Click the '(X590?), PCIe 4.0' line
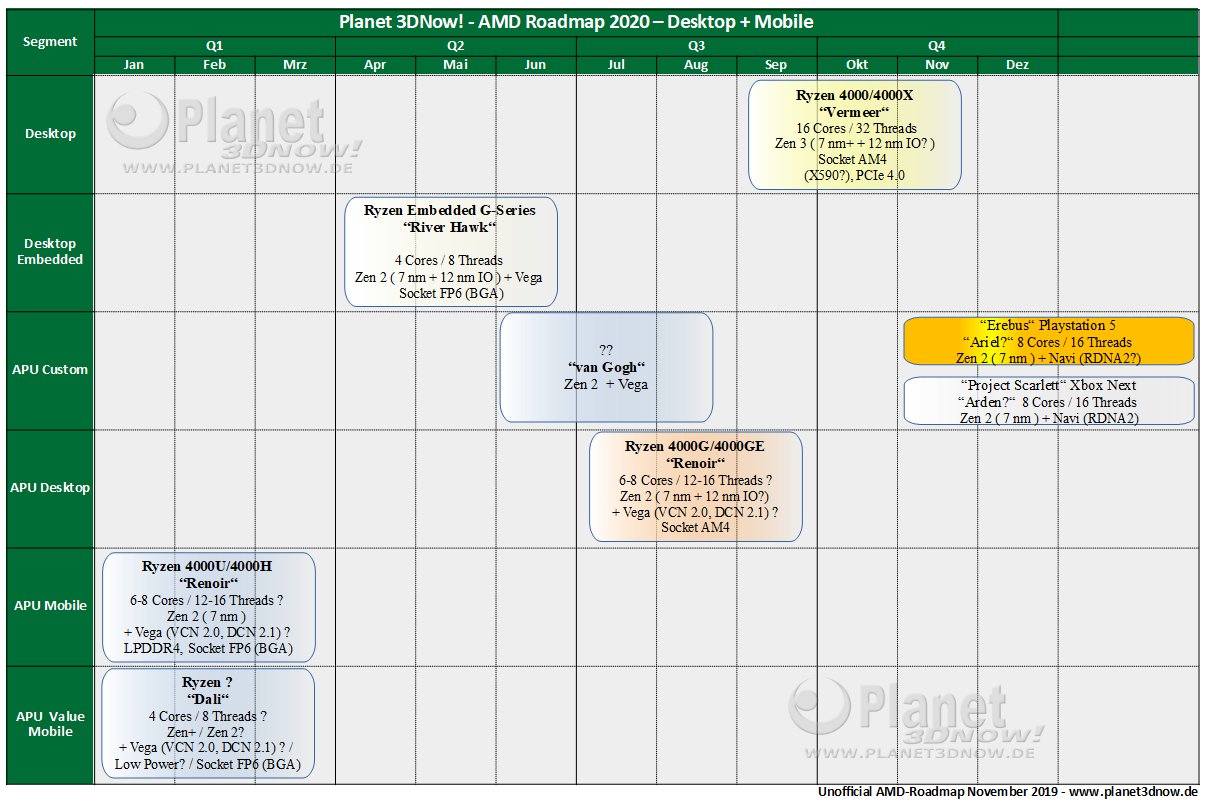This screenshot has width=1210, height=806. tap(855, 176)
